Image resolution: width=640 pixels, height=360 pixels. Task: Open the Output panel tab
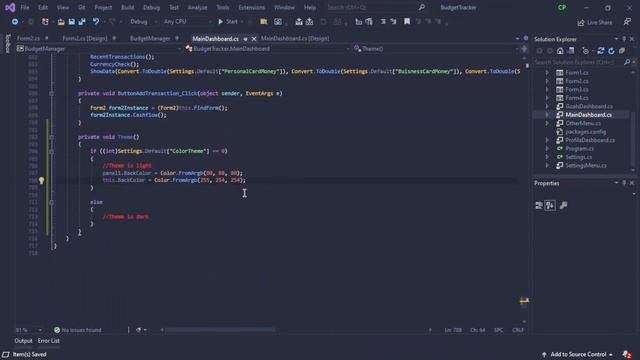[x=23, y=341]
